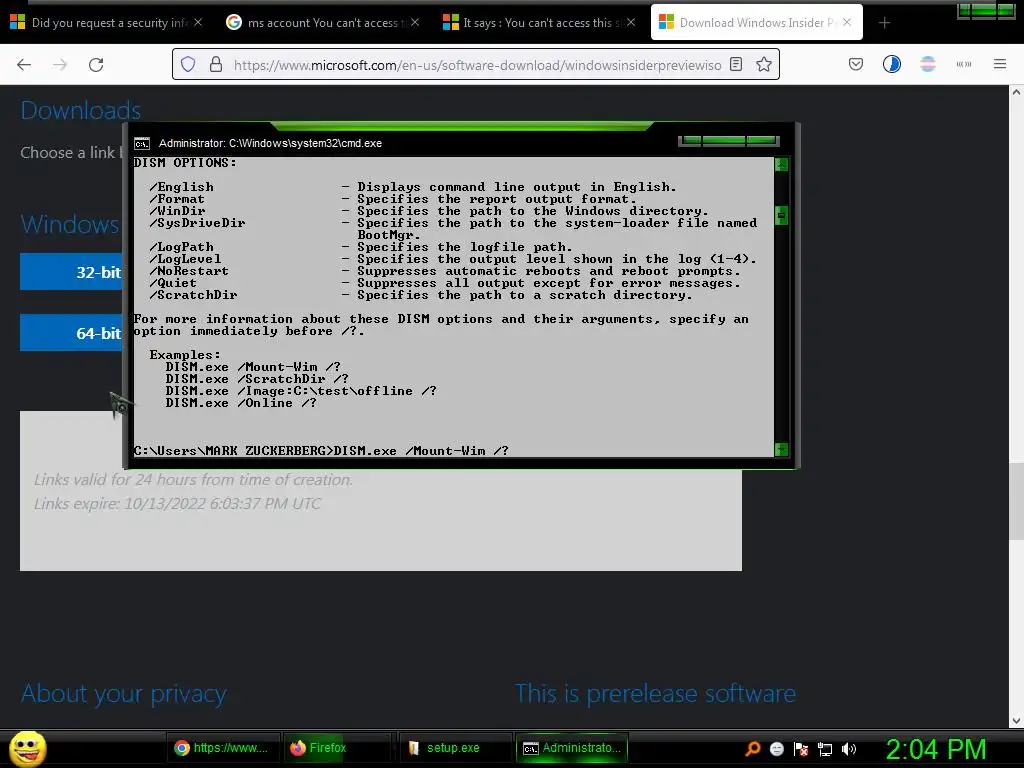Click 'DISM.exe /Online /?' example line
This screenshot has height=768, width=1024.
click(x=241, y=403)
